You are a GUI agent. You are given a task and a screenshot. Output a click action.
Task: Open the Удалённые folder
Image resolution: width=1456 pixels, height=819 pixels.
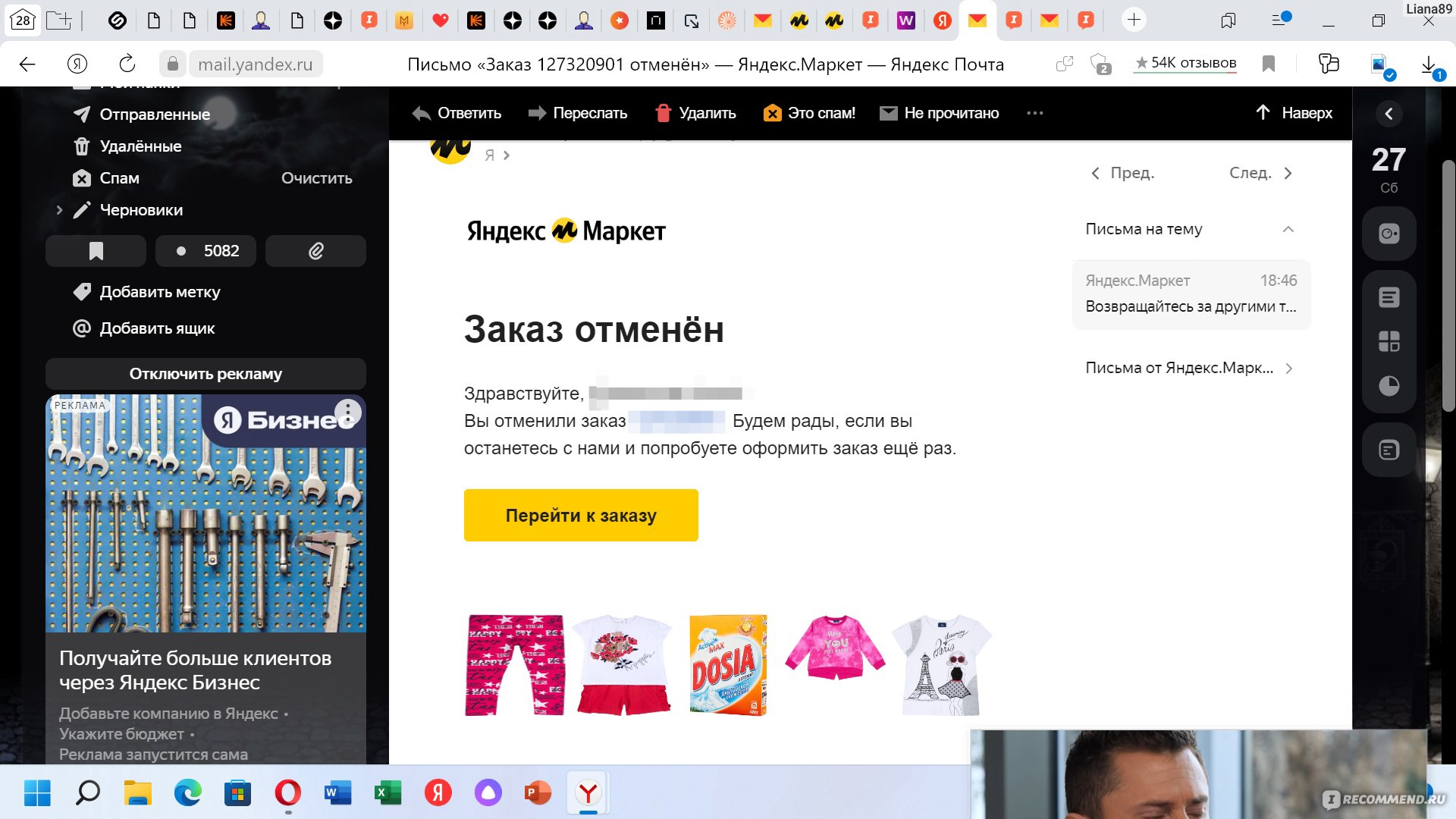tap(140, 146)
